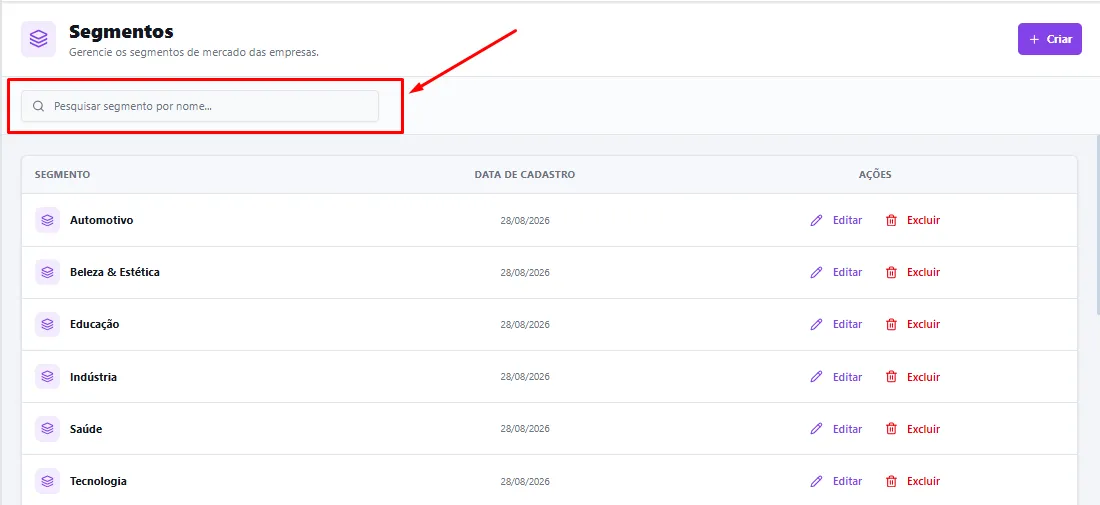Click the pencil icon in Automotivo row
1100x505 pixels.
[816, 220]
